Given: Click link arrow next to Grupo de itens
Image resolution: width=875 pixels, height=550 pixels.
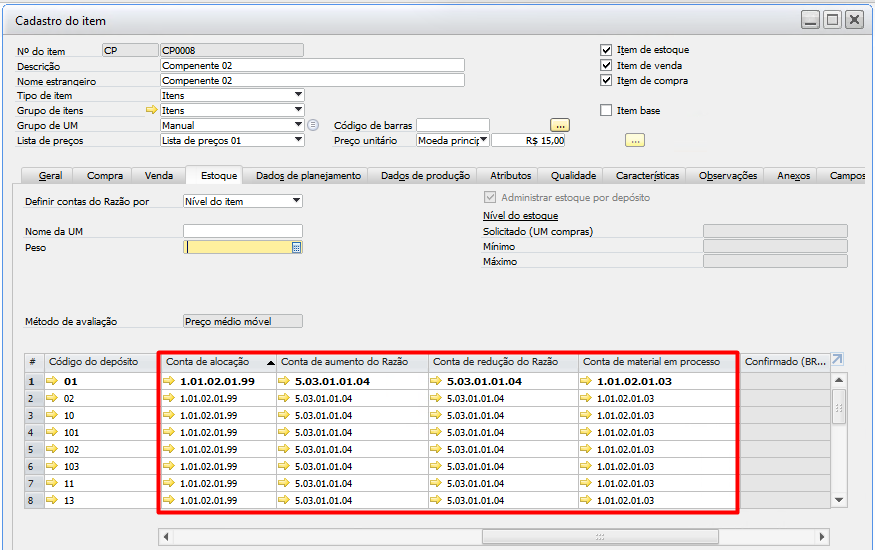Looking at the screenshot, I should [x=152, y=111].
